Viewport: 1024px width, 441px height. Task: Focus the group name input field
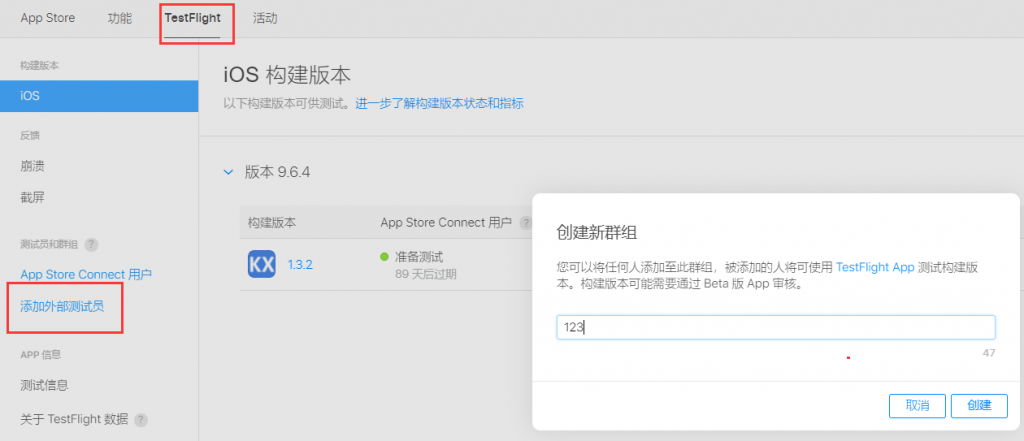pos(776,327)
